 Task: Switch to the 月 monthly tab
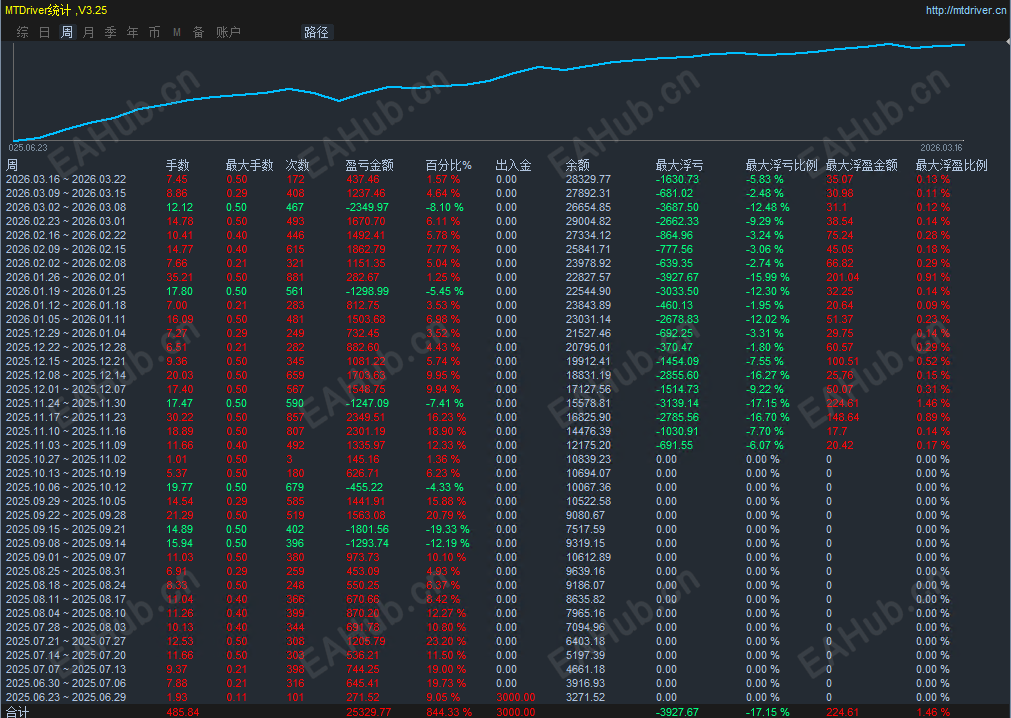click(88, 32)
